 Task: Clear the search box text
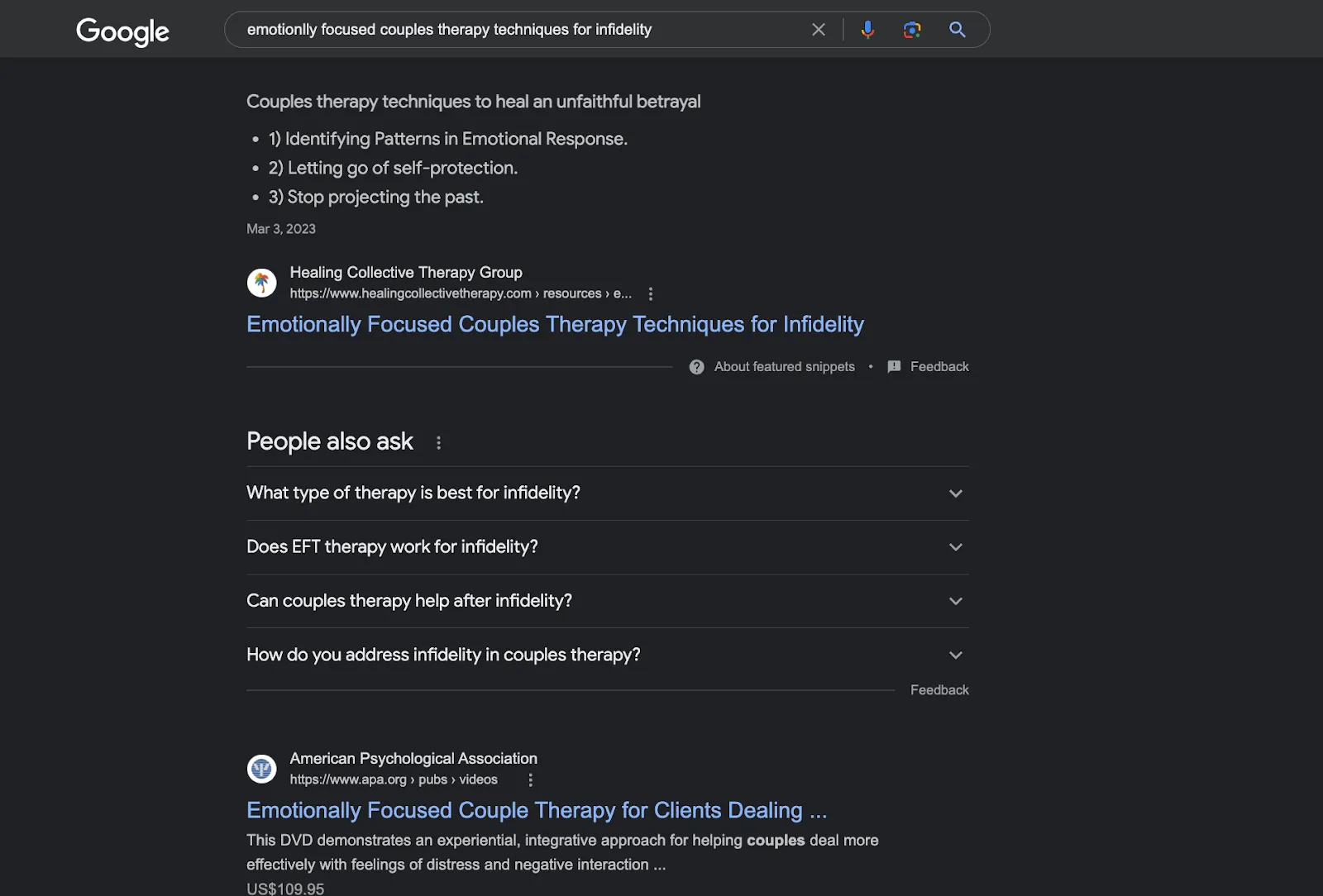coord(819,30)
